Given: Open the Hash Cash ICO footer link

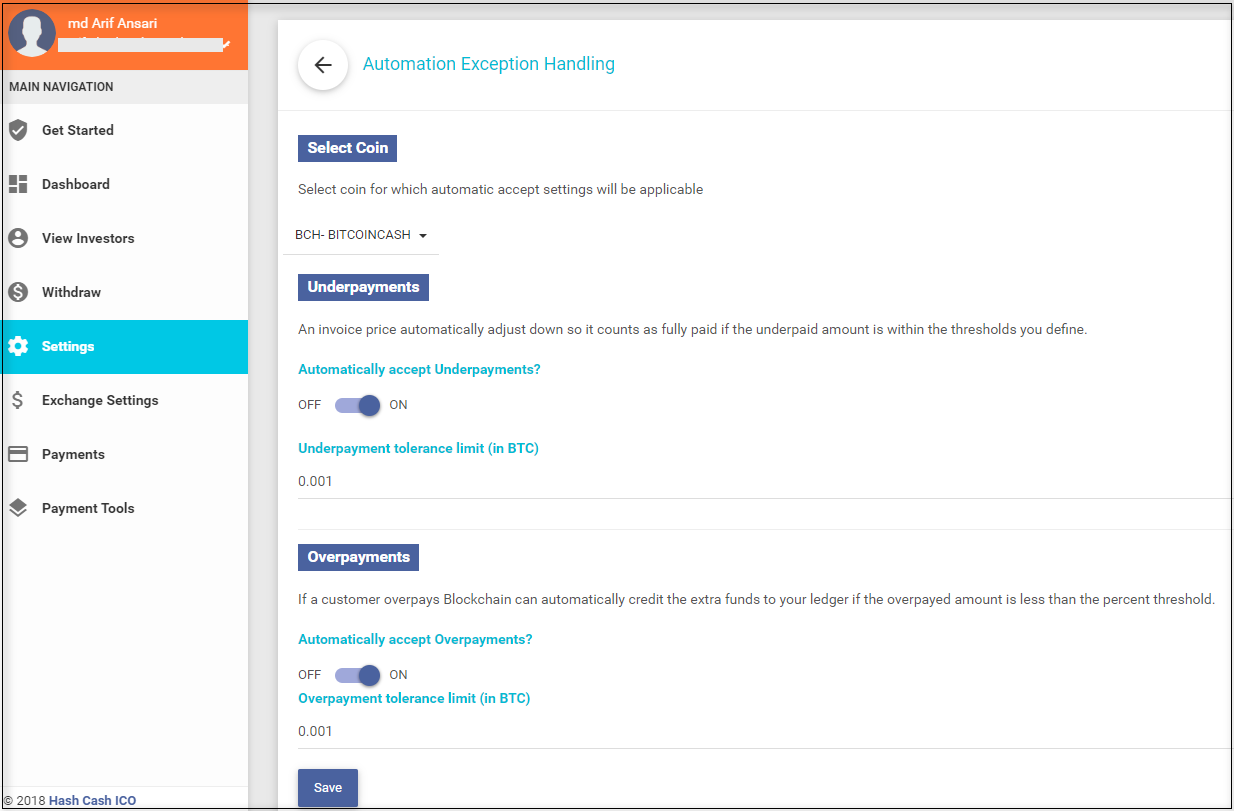Looking at the screenshot, I should coord(92,800).
